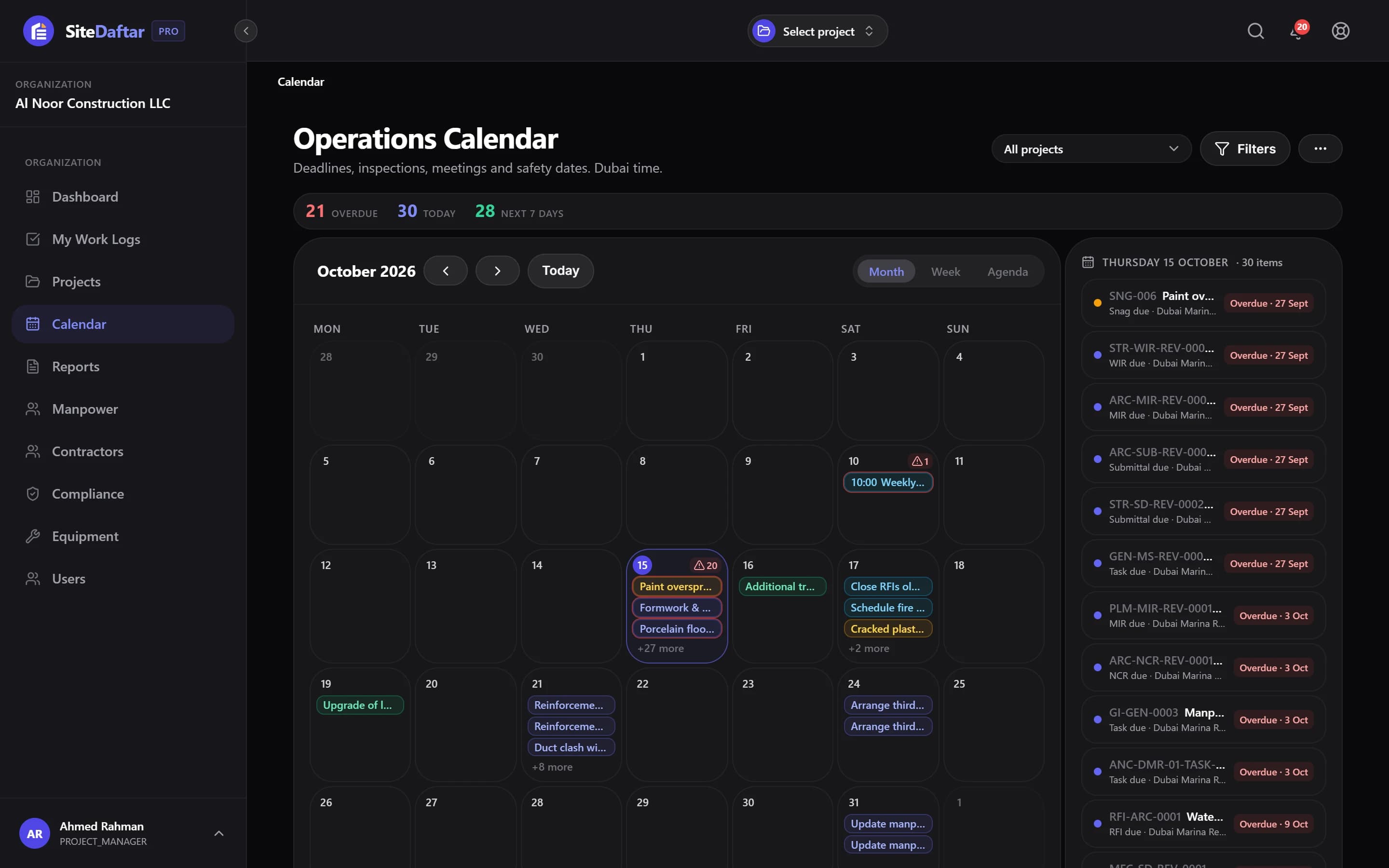Image resolution: width=1389 pixels, height=868 pixels.
Task: Show +2 more events on 17
Action: (x=869, y=648)
